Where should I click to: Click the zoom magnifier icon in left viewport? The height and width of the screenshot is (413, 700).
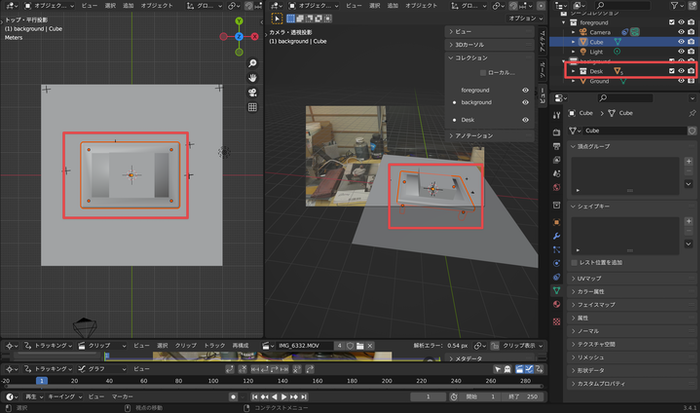[x=253, y=62]
